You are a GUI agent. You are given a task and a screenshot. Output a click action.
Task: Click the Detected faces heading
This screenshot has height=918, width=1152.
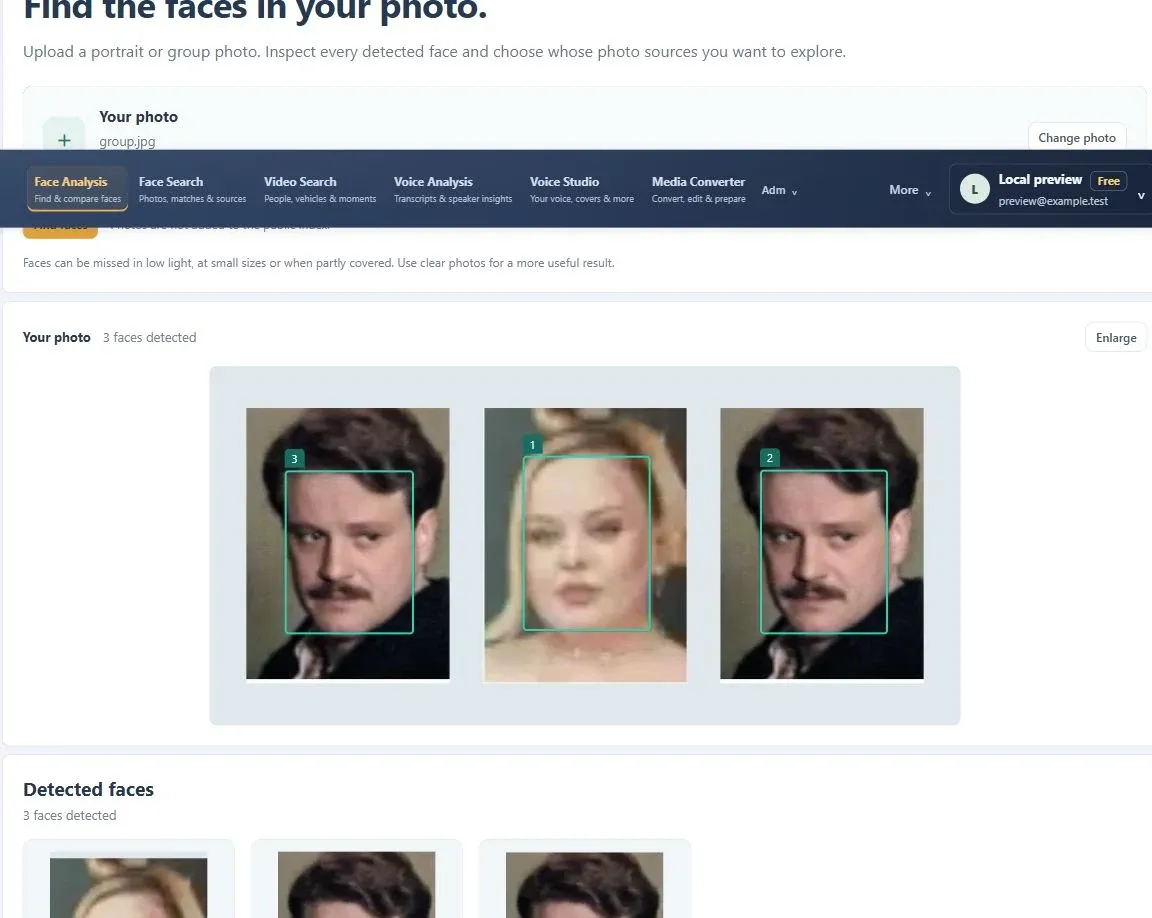[88, 789]
